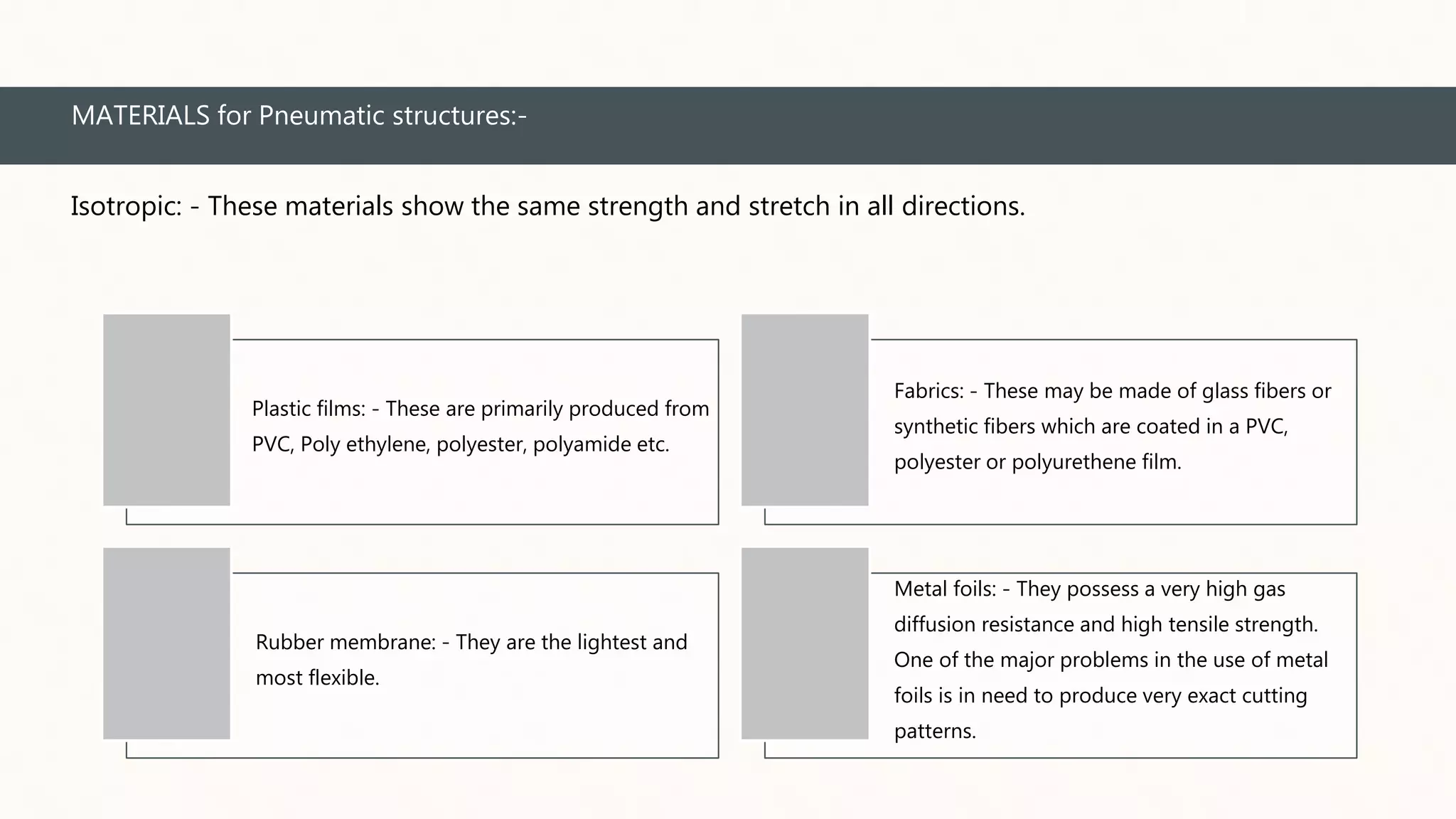Image resolution: width=1456 pixels, height=819 pixels.
Task: Click the line 'polyester or polyurethane film.'
Action: pos(1037,462)
